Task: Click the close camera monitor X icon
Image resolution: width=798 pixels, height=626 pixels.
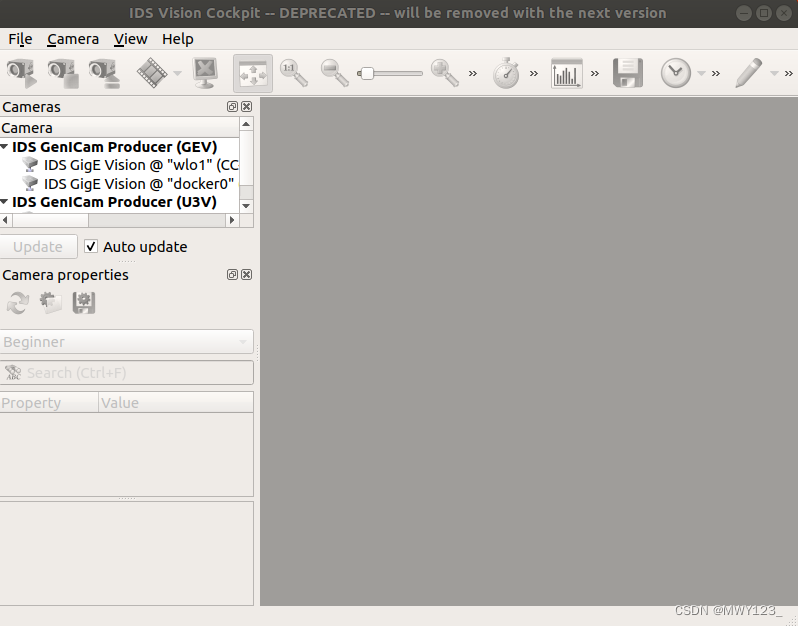Action: 206,73
